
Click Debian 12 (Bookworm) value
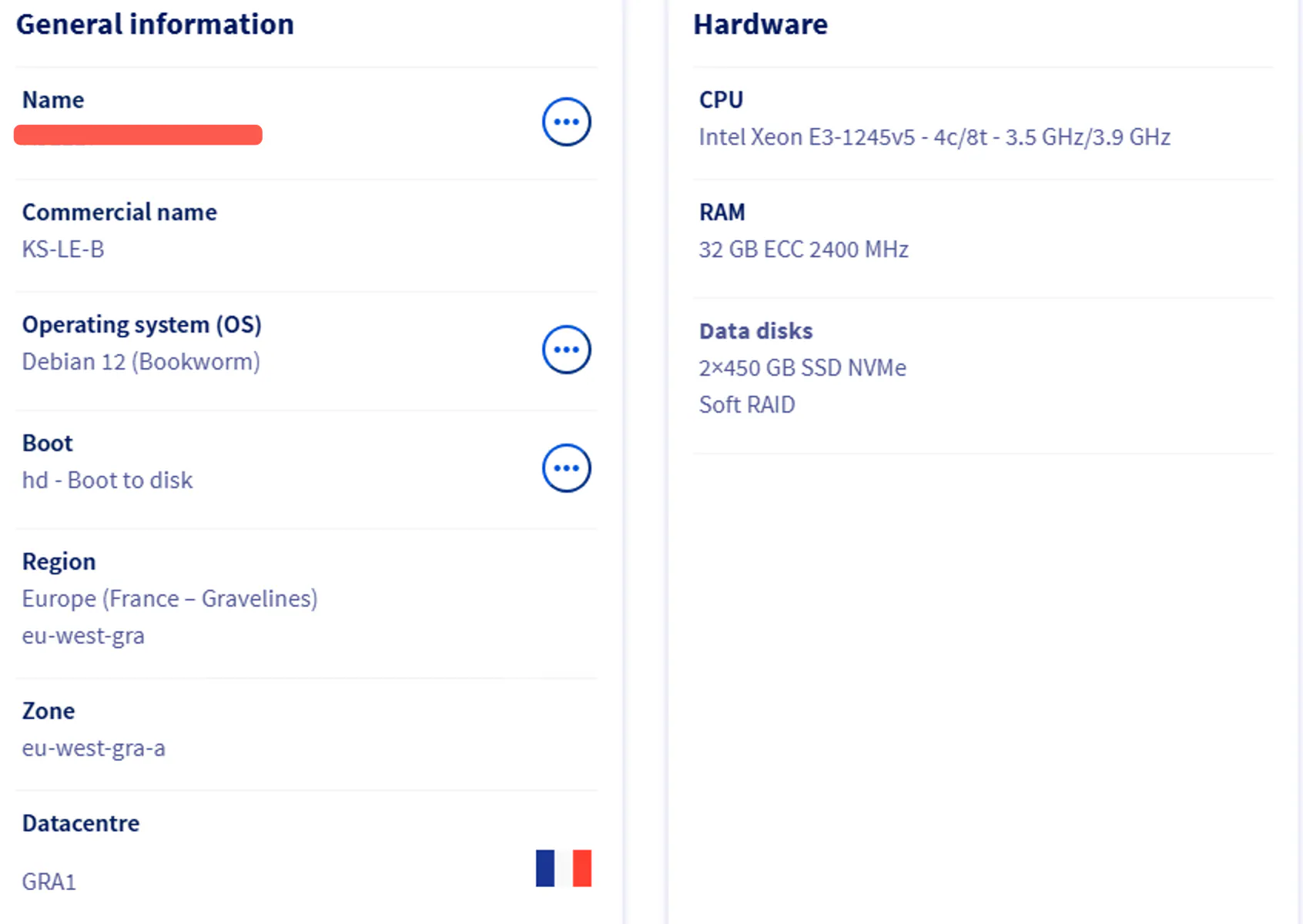click(141, 362)
